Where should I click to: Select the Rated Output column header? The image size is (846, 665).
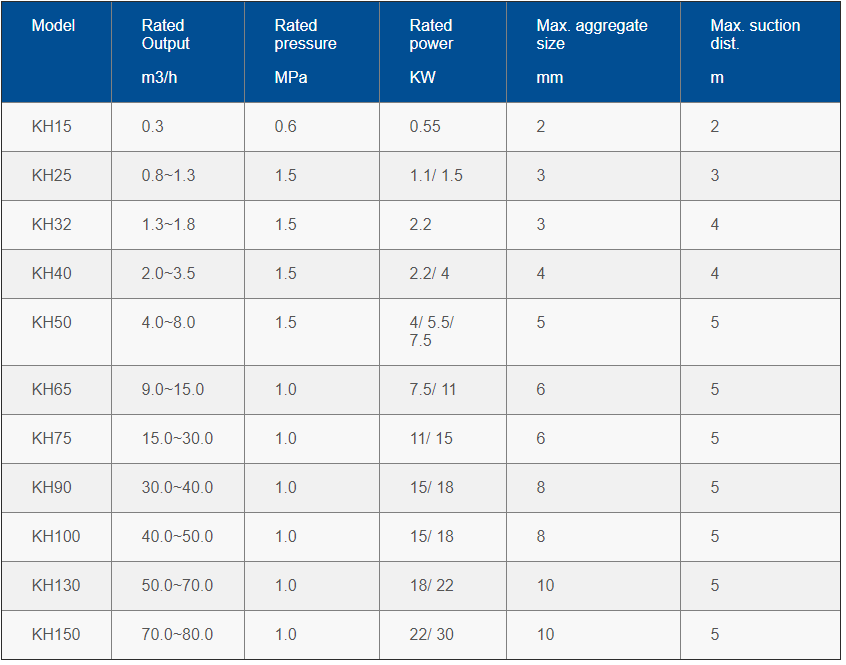click(178, 52)
